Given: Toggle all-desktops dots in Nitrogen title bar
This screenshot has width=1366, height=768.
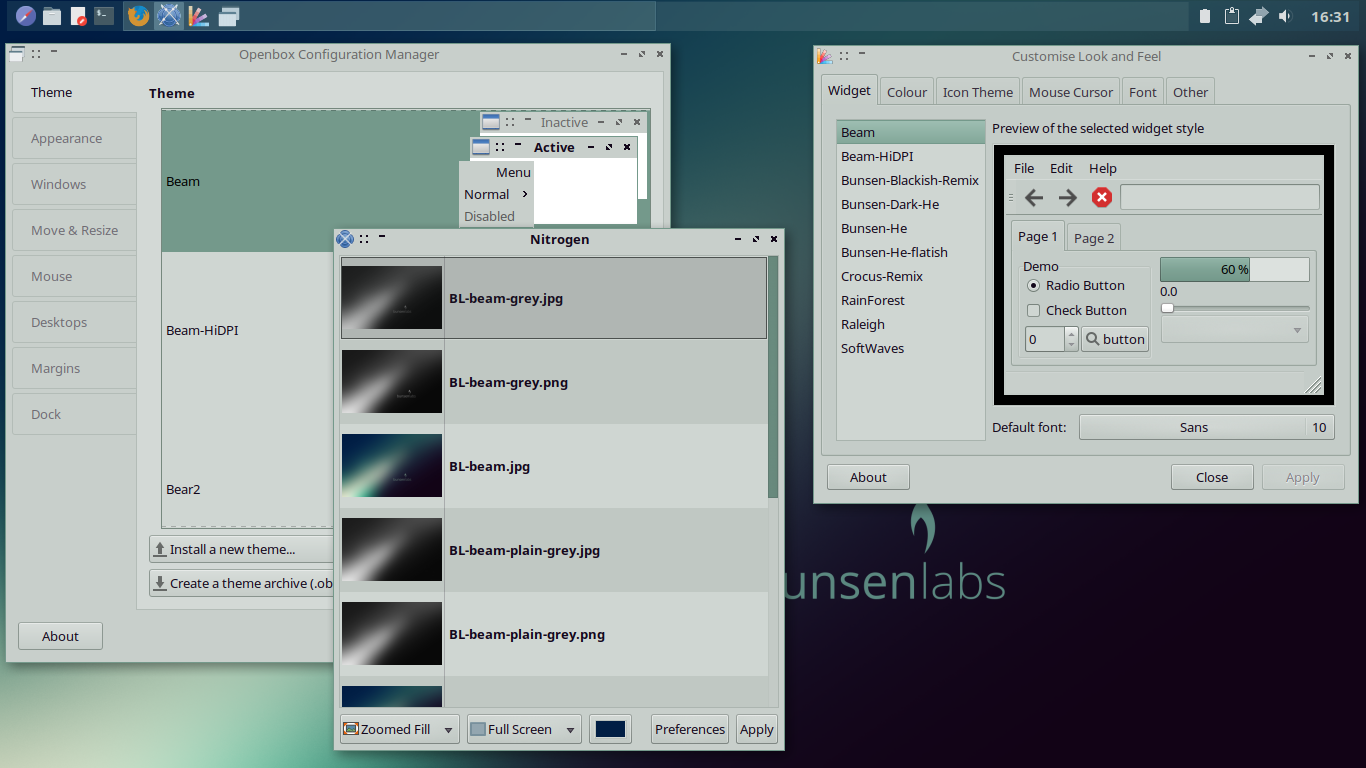Looking at the screenshot, I should (x=365, y=238).
